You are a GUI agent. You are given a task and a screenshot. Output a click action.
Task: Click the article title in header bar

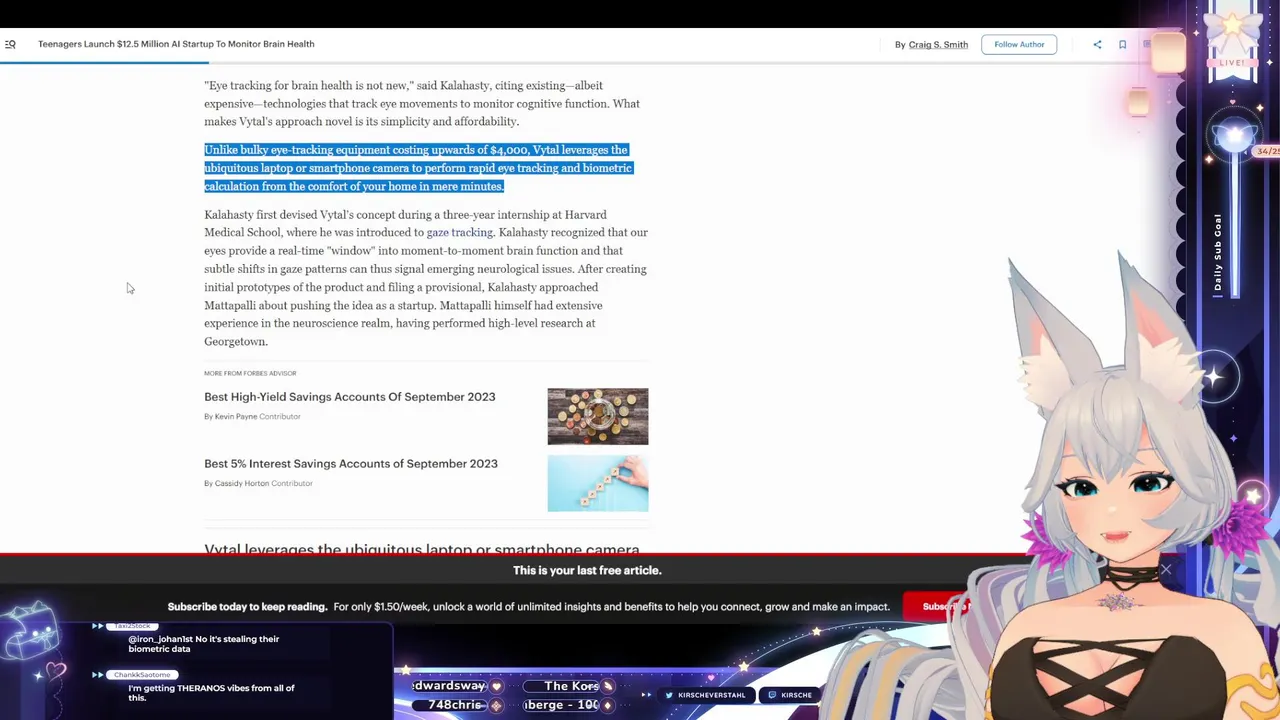[x=176, y=44]
